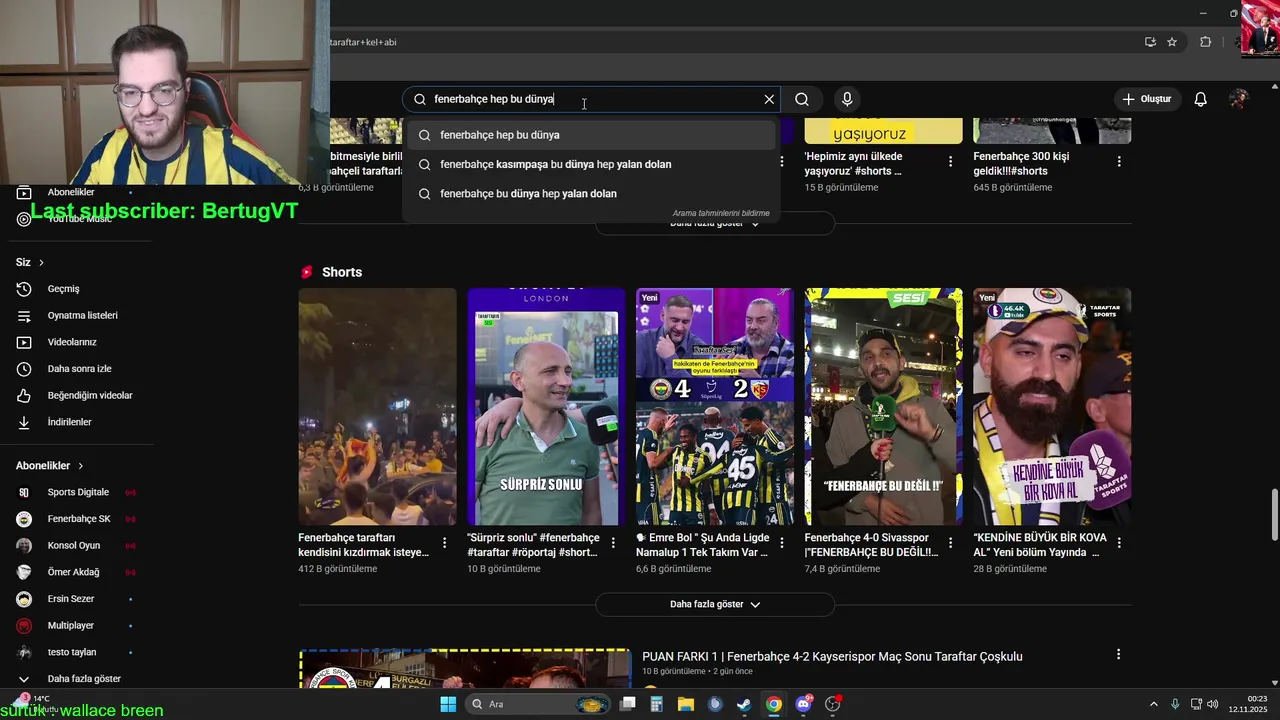This screenshot has height=720, width=1280.
Task: Open Short thumbnail "FENERBAHÇE BU DEĞİL"
Action: [884, 406]
